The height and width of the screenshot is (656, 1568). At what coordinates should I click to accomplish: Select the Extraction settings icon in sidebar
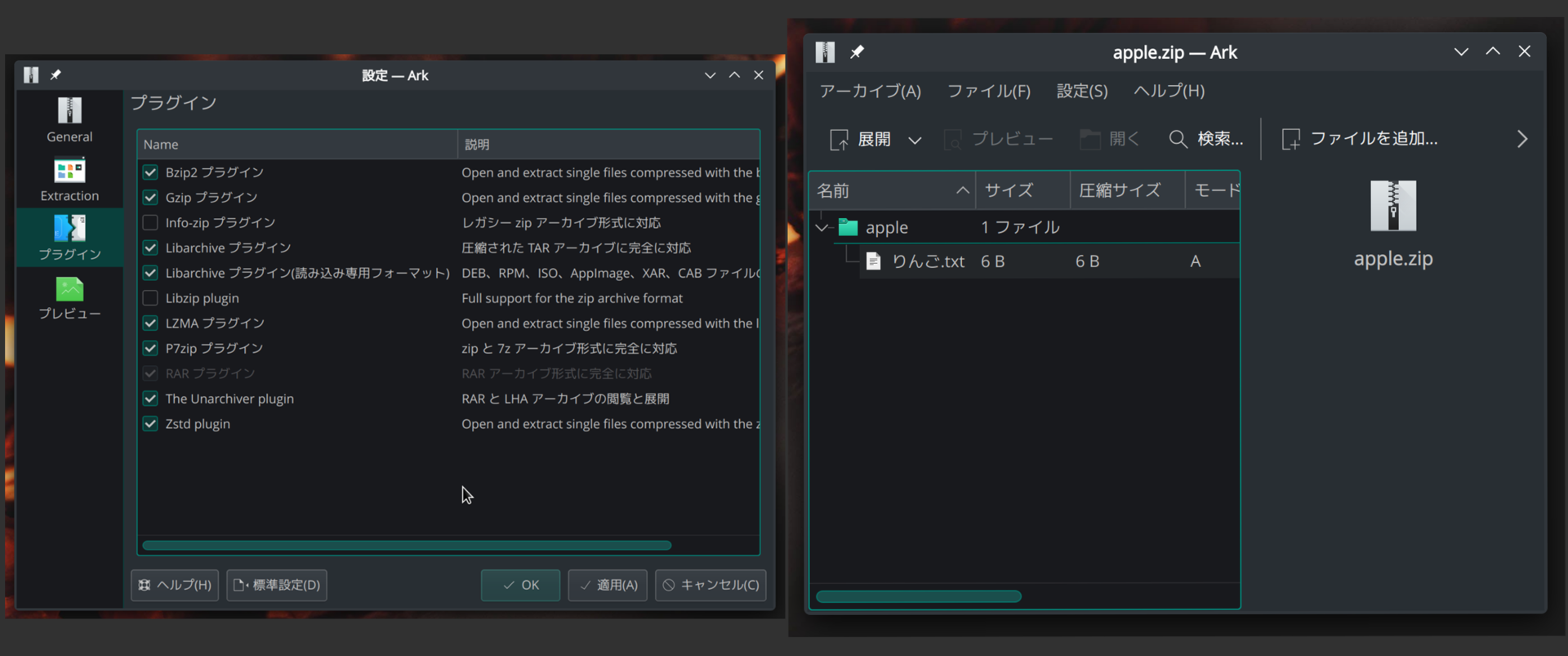point(69,170)
